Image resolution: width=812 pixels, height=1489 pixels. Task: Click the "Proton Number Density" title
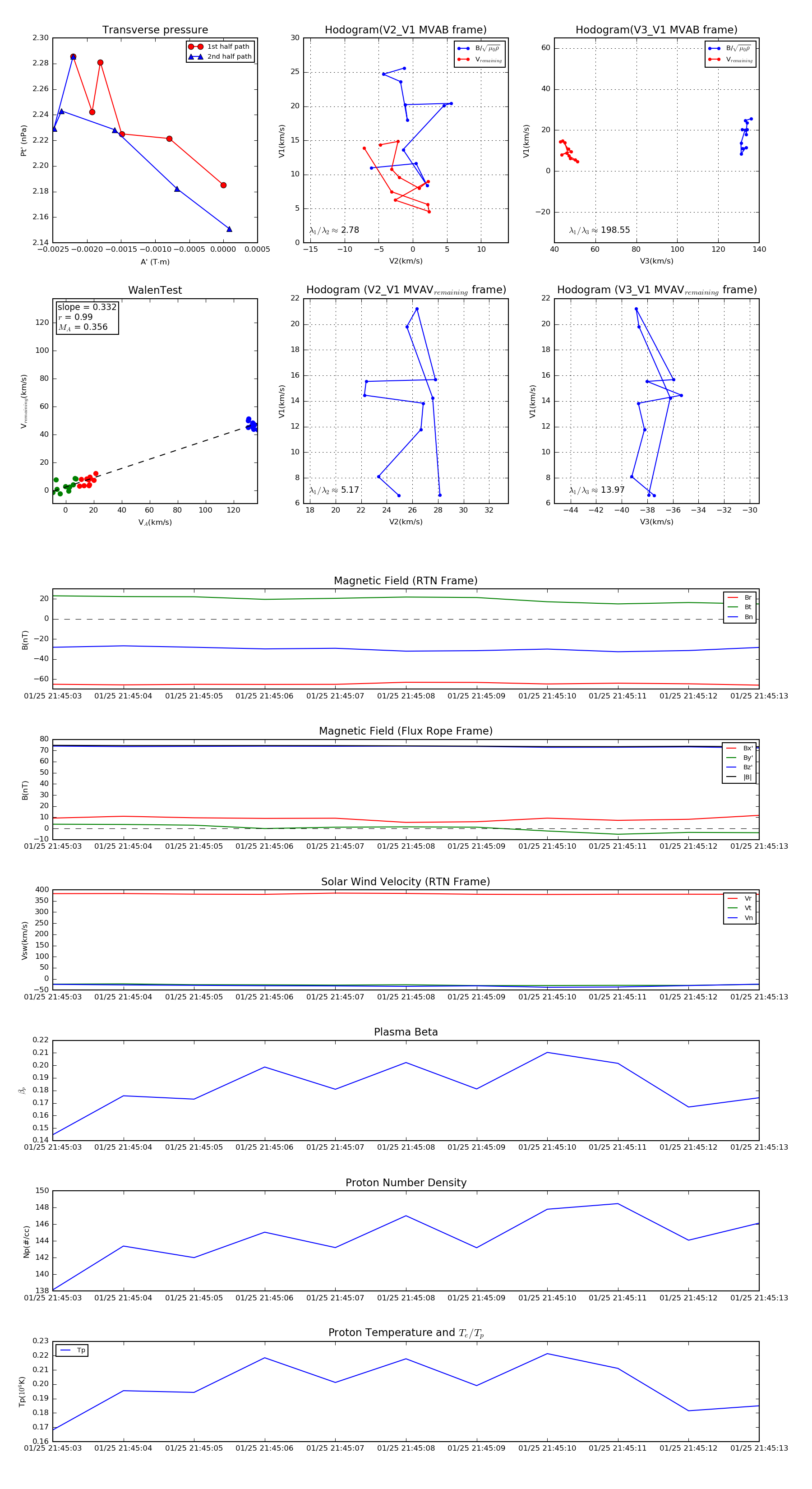pos(406,1183)
